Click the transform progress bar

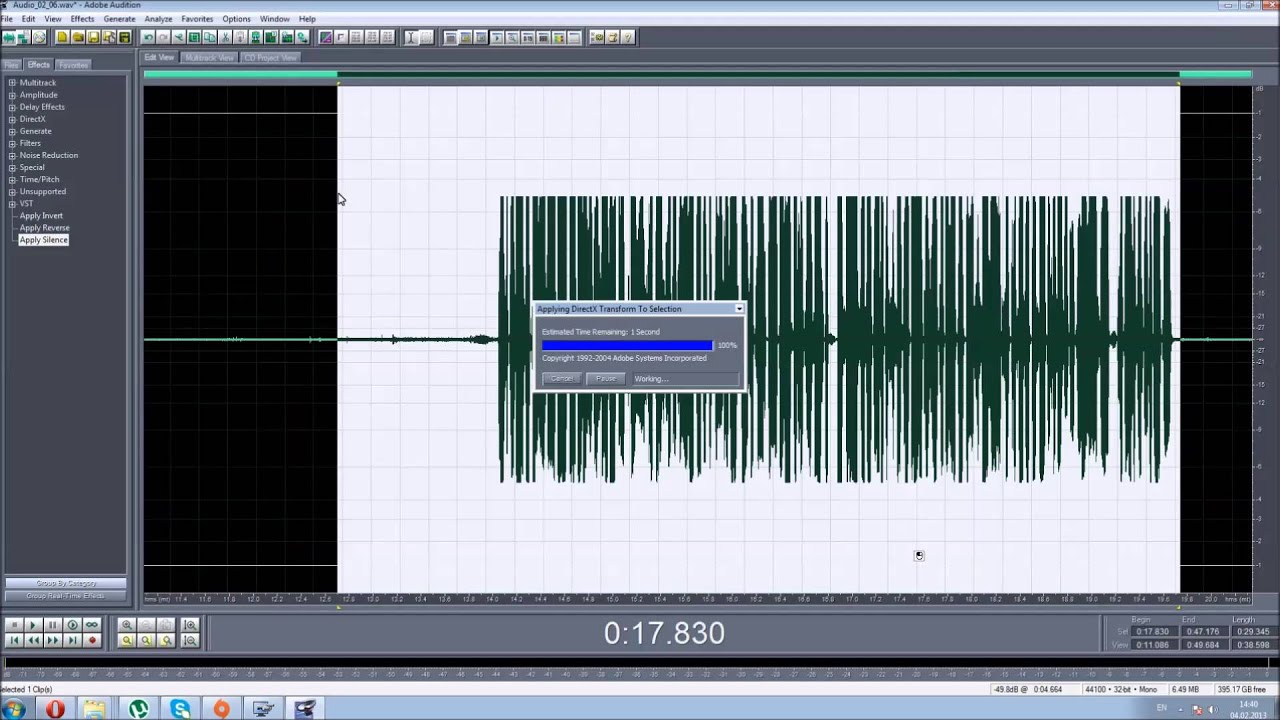click(627, 345)
